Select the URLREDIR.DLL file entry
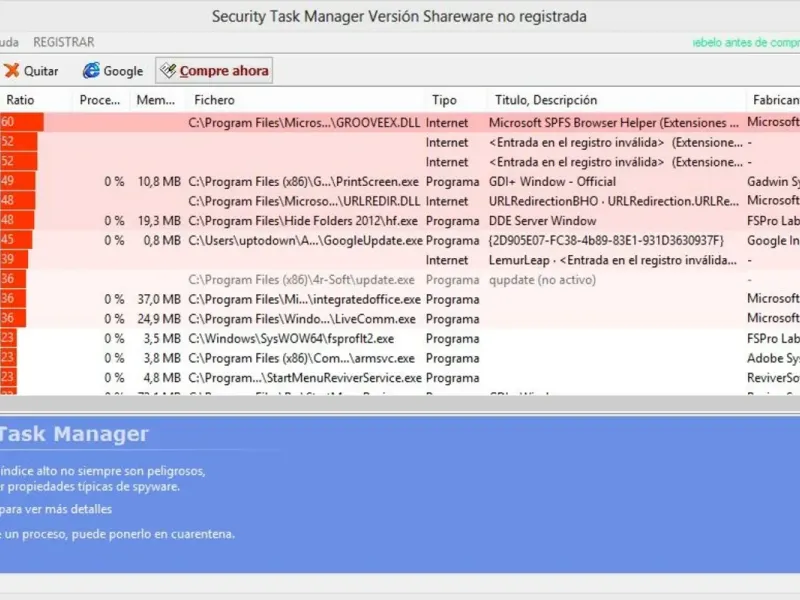800x600 pixels. pyautogui.click(x=304, y=201)
